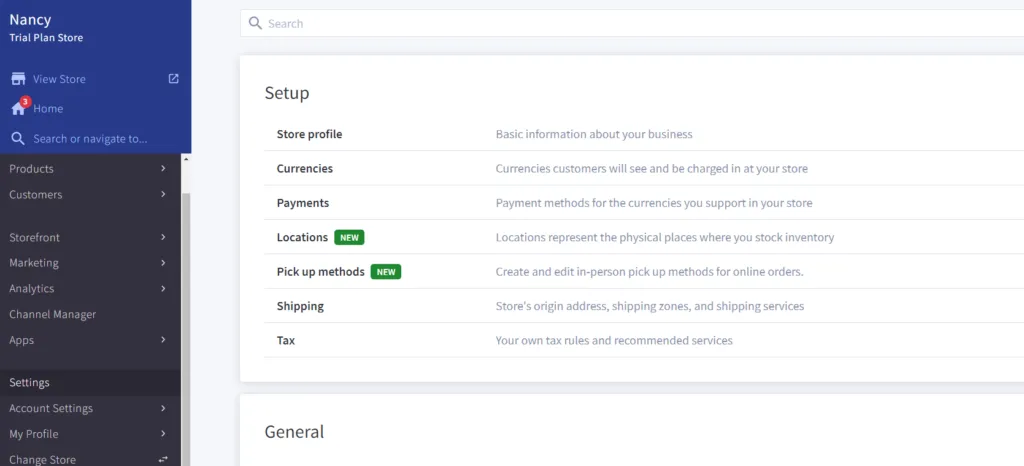Screen dimensions: 1024x466
Task: Expand Account Settings chevron
Action: coord(163,409)
